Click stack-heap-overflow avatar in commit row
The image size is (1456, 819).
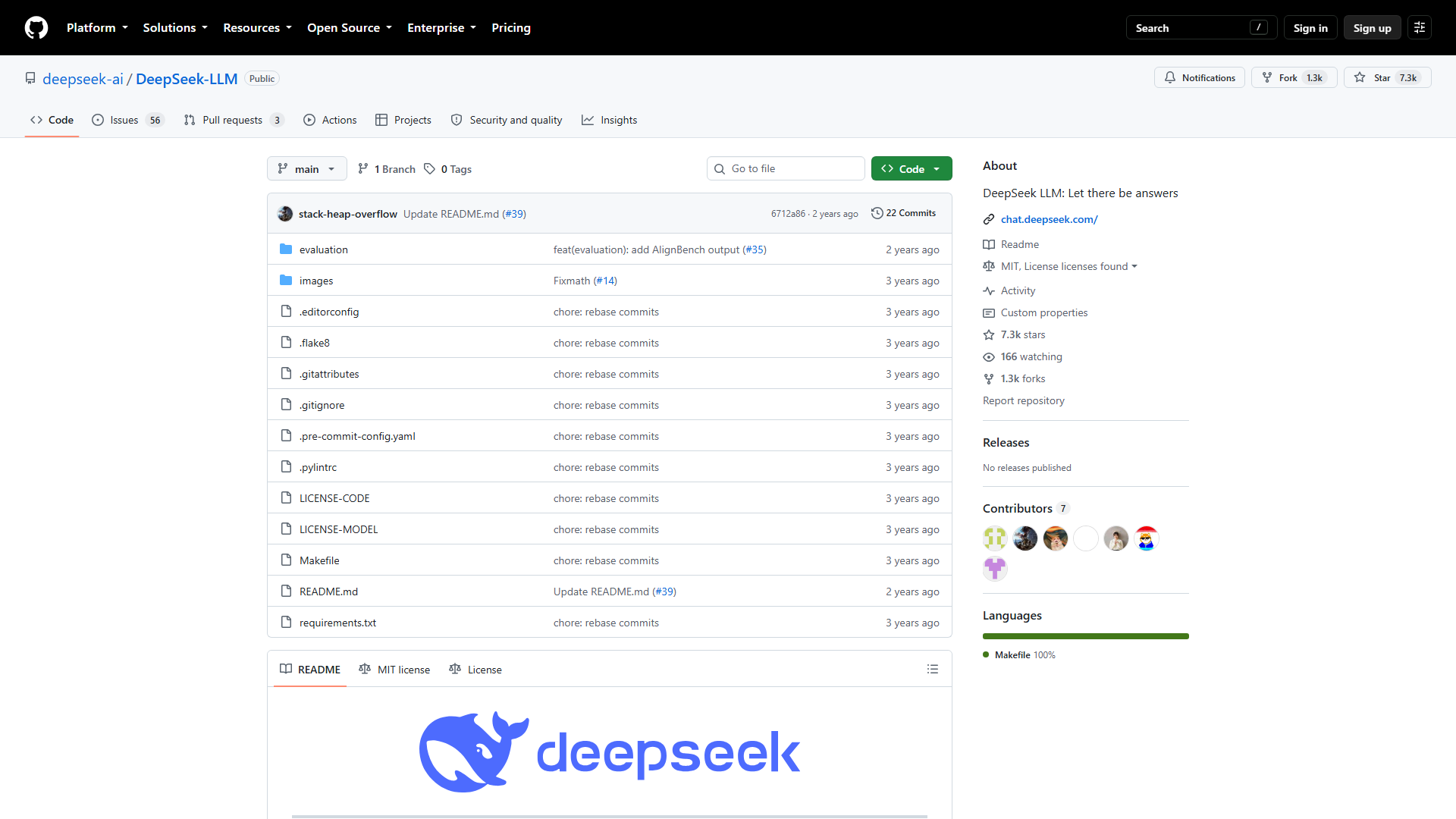pos(285,214)
